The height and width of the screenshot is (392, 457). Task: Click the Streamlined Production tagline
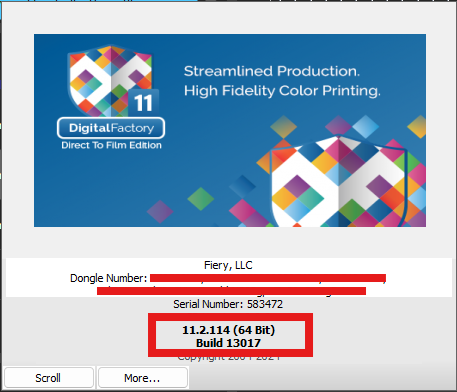[272, 71]
